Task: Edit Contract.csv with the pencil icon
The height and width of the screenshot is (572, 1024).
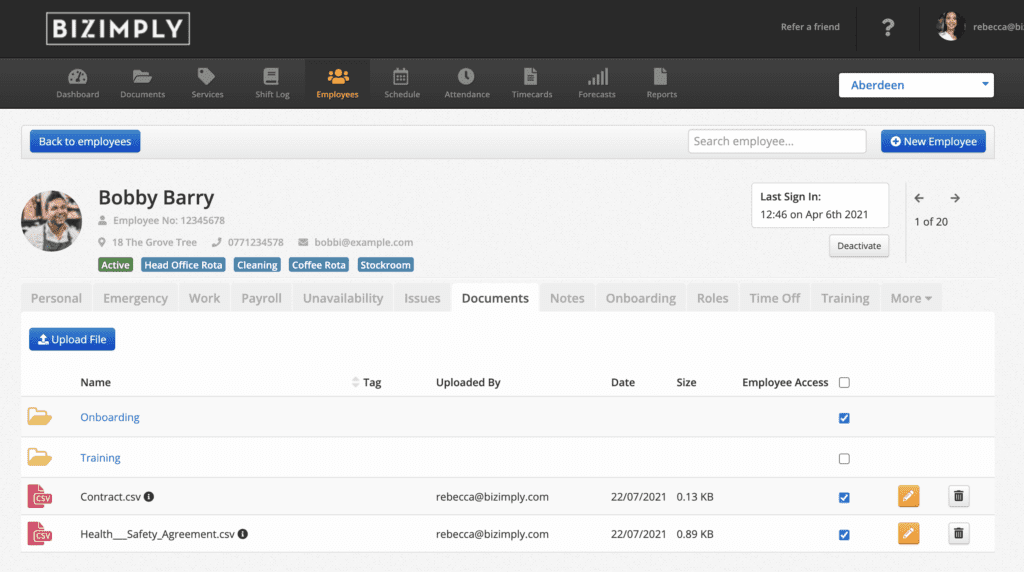Action: (x=908, y=497)
